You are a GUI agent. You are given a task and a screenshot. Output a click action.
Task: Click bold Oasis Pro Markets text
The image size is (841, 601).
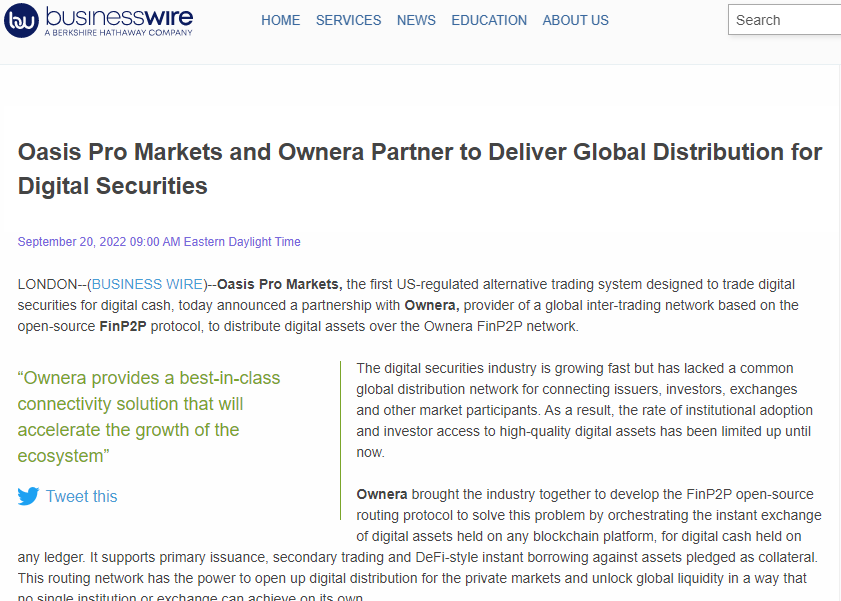(279, 284)
